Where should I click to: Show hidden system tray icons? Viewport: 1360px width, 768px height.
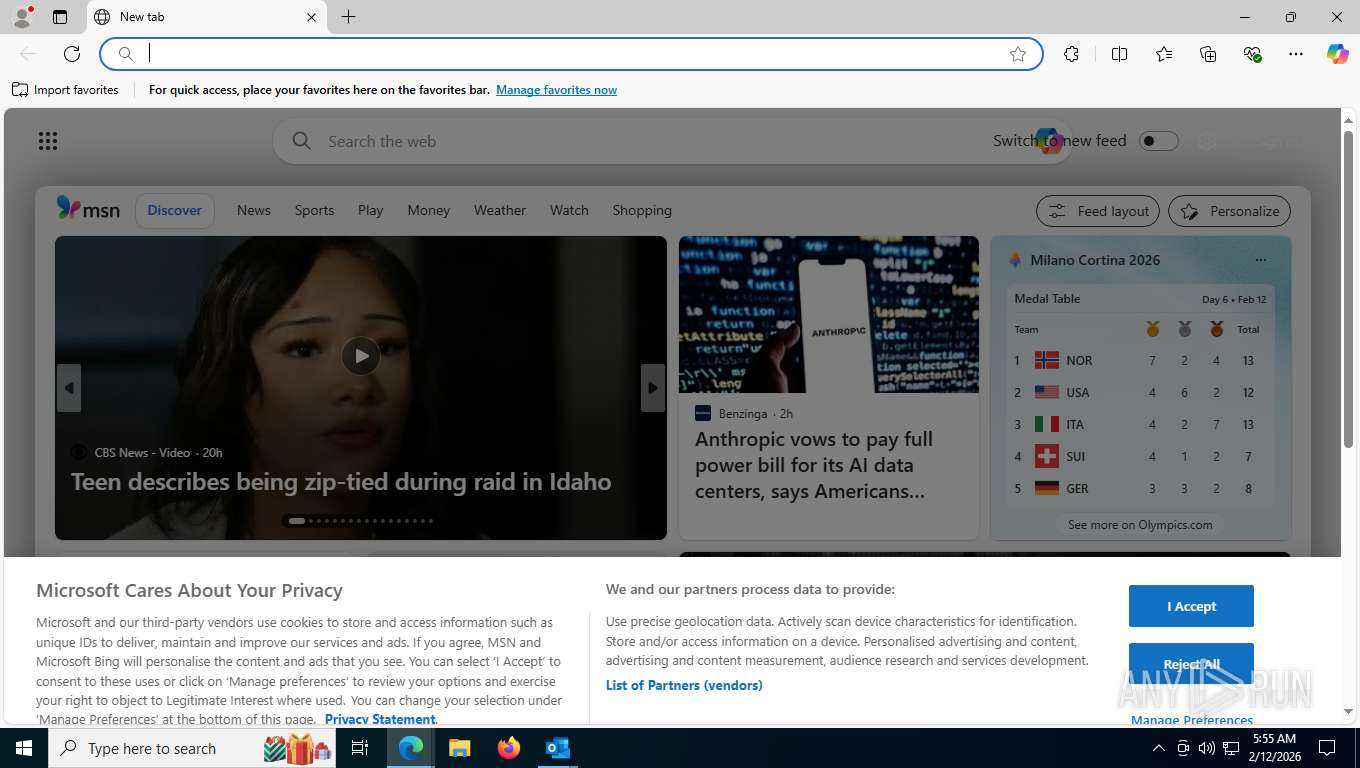[1159, 748]
